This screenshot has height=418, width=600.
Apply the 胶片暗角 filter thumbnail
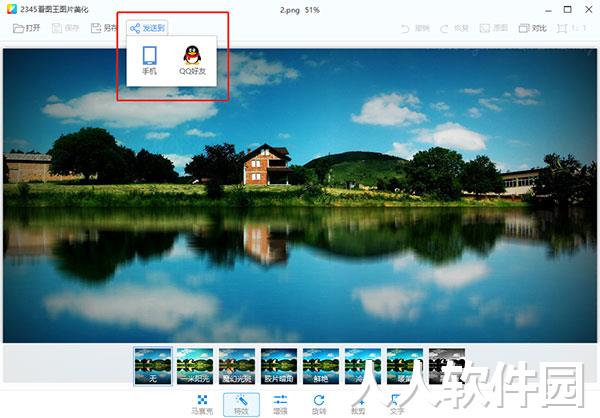pyautogui.click(x=279, y=366)
